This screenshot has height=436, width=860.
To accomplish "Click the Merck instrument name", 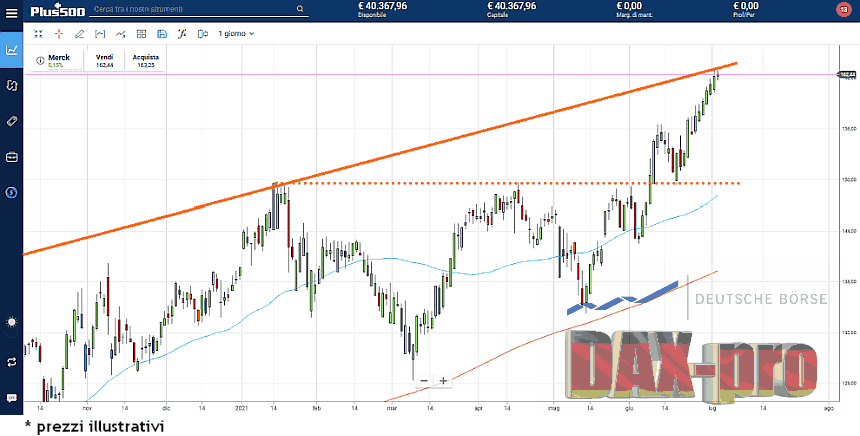I will tap(59, 57).
